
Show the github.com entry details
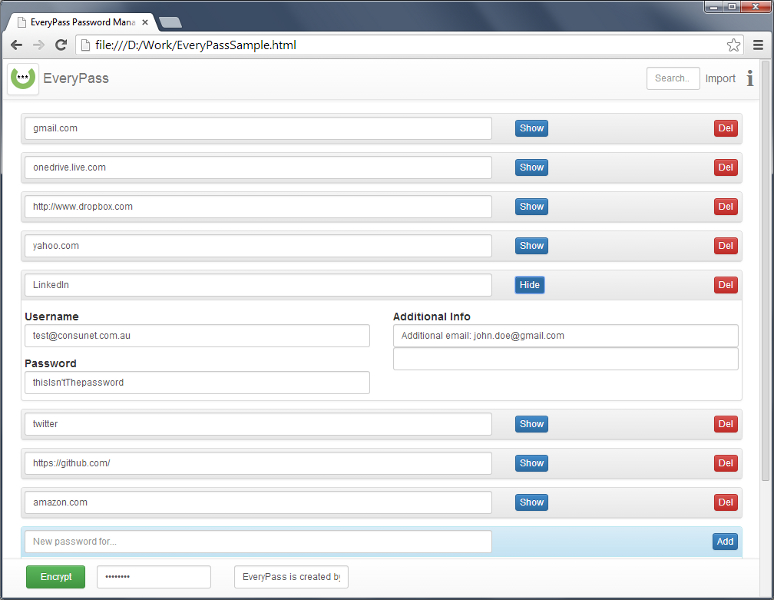tap(531, 463)
